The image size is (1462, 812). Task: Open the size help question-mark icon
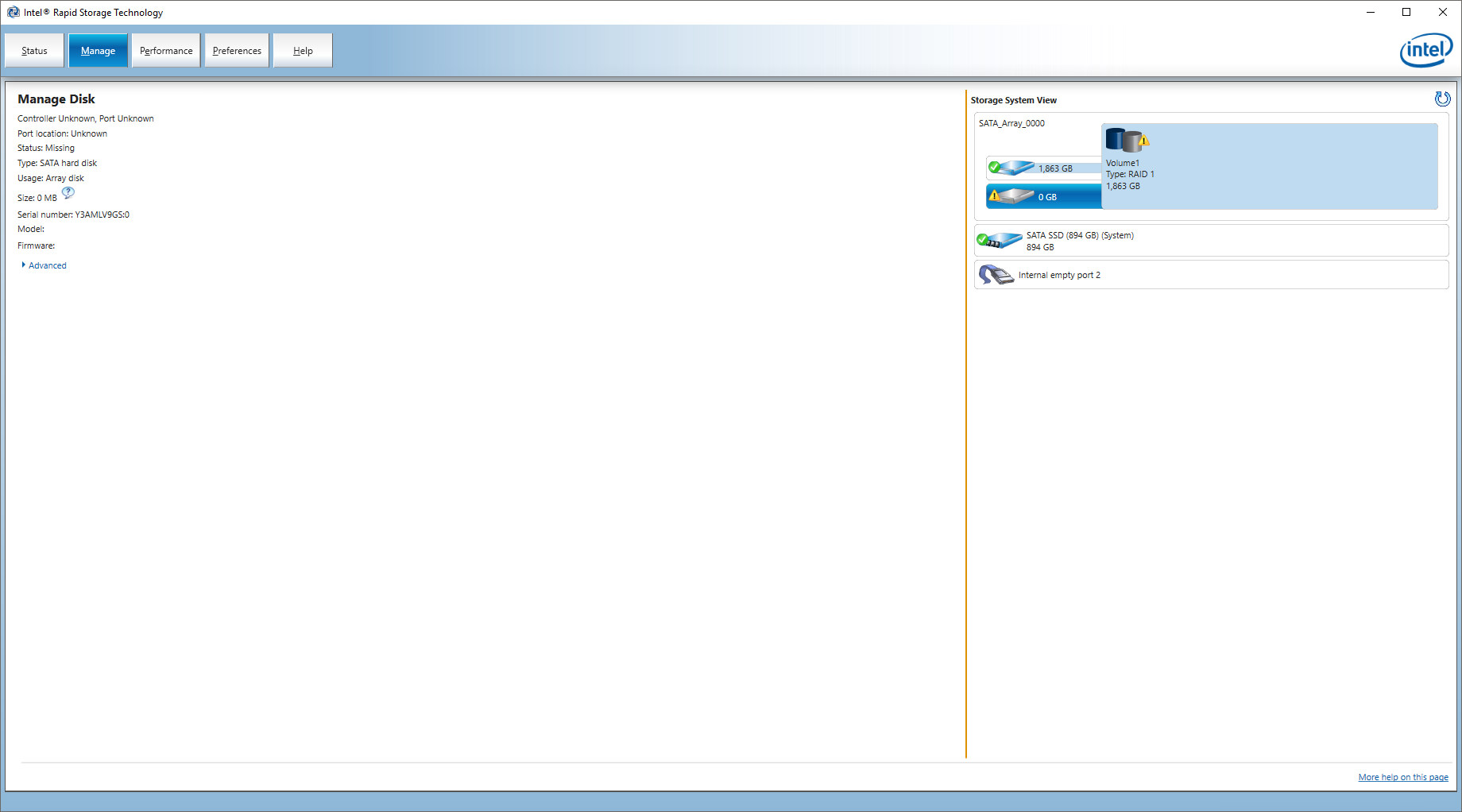coord(68,192)
